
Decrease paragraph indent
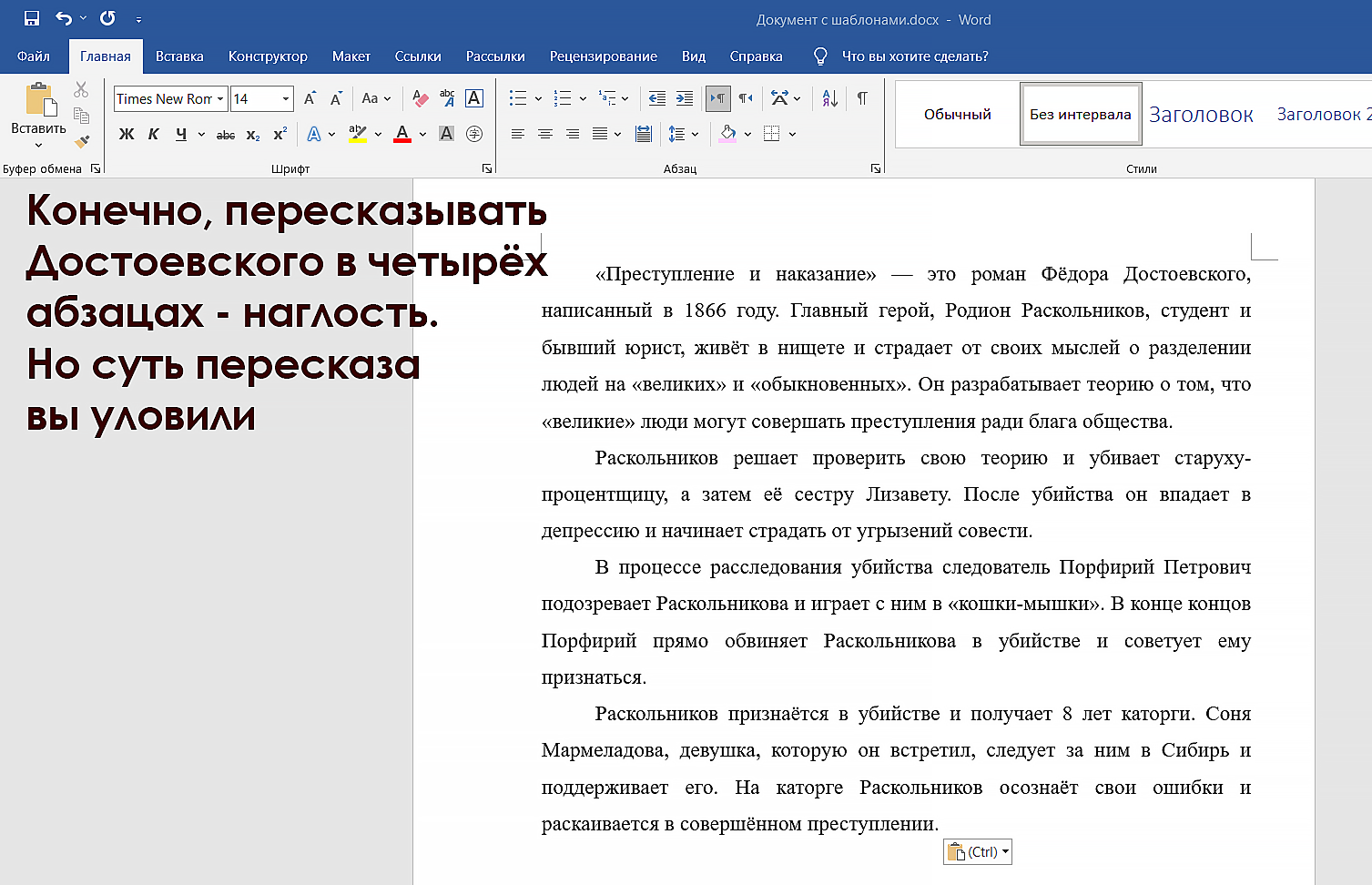(656, 98)
